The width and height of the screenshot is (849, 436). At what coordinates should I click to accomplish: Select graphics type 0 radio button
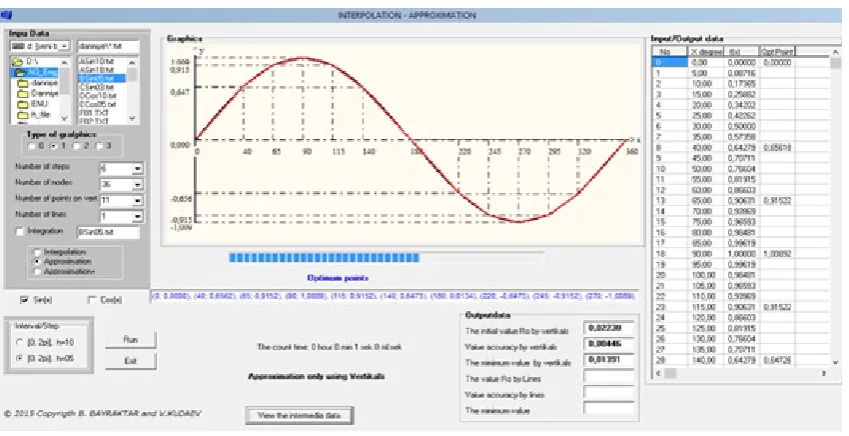tap(32, 146)
